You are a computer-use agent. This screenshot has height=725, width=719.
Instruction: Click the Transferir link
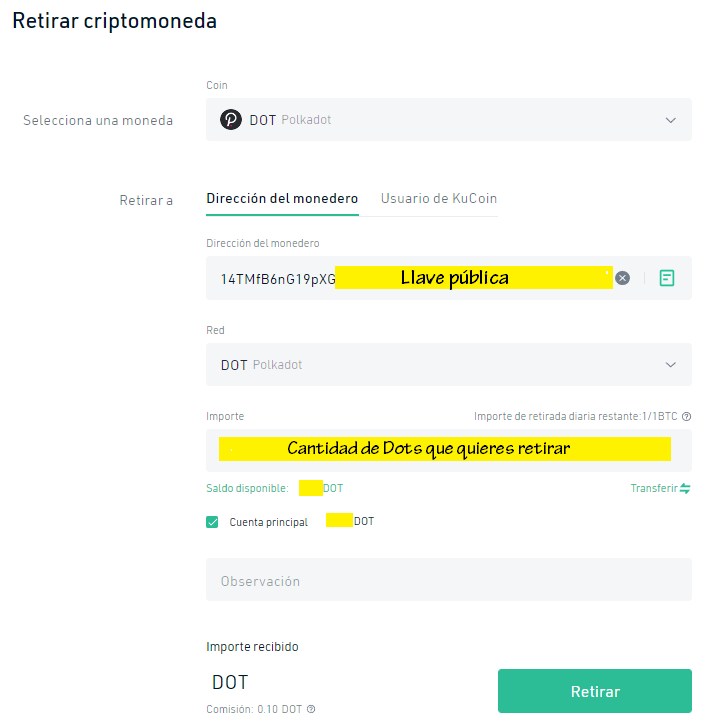pos(654,488)
